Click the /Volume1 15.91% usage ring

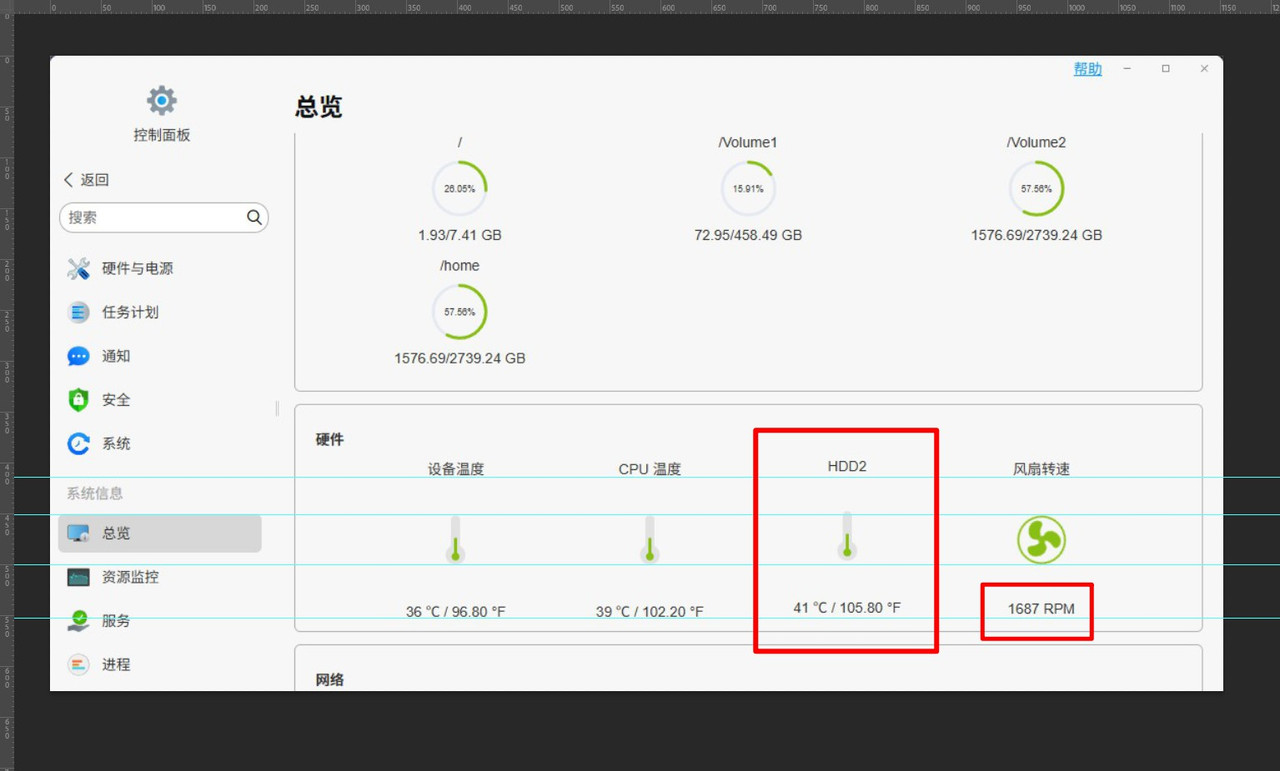click(x=748, y=189)
